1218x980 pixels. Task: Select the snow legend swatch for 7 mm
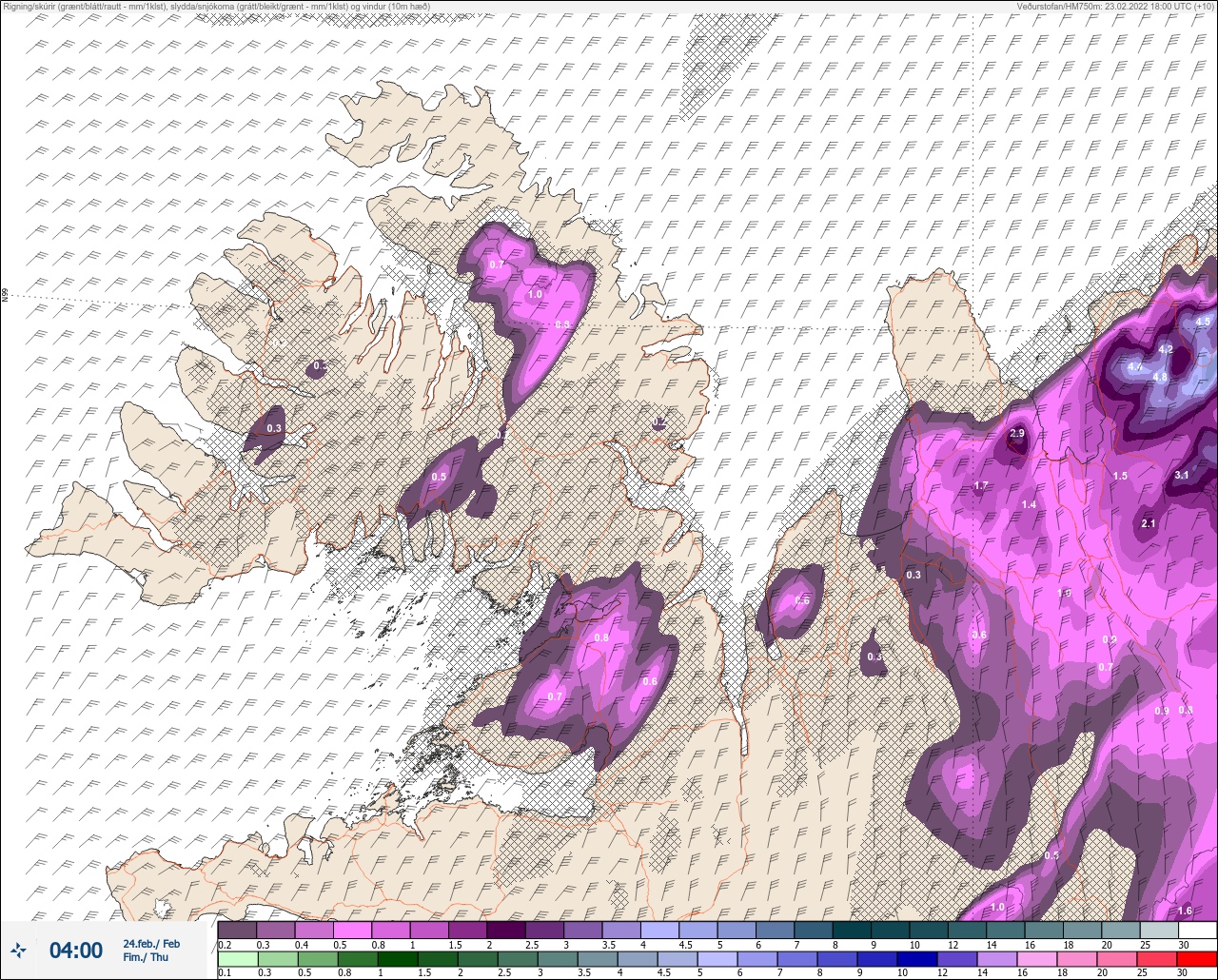tap(814, 930)
